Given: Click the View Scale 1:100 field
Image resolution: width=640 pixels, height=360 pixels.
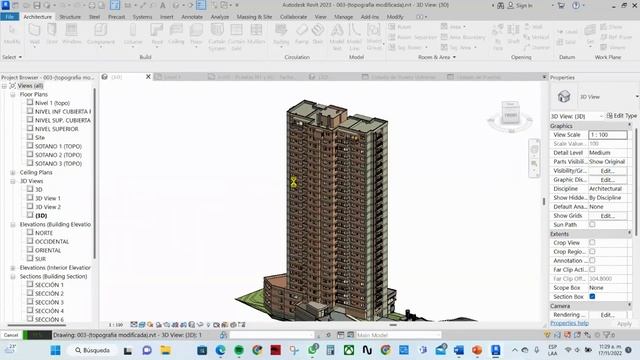Looking at the screenshot, I should click(x=607, y=135).
